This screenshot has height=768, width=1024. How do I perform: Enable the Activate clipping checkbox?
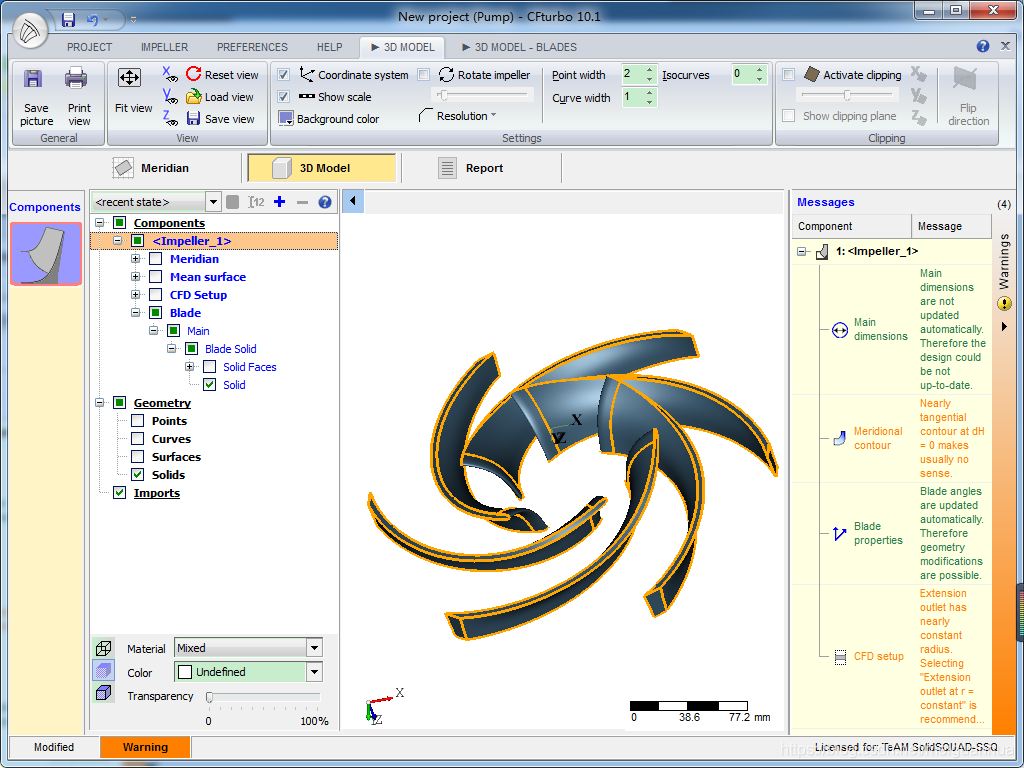789,74
